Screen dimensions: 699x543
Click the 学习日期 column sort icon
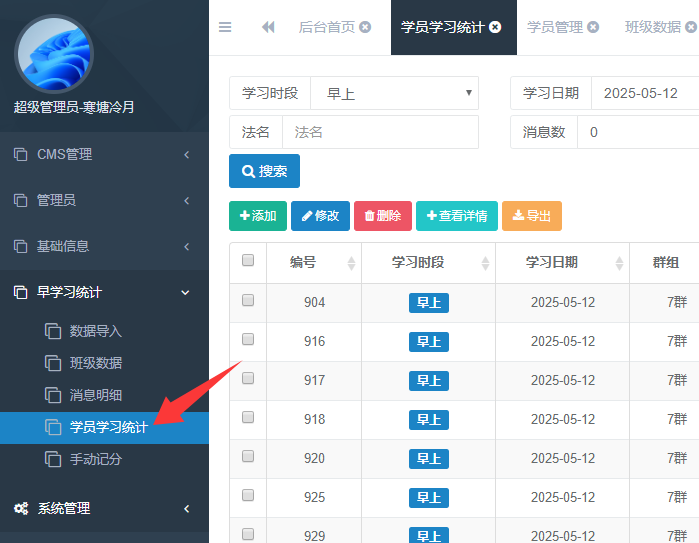pos(619,263)
